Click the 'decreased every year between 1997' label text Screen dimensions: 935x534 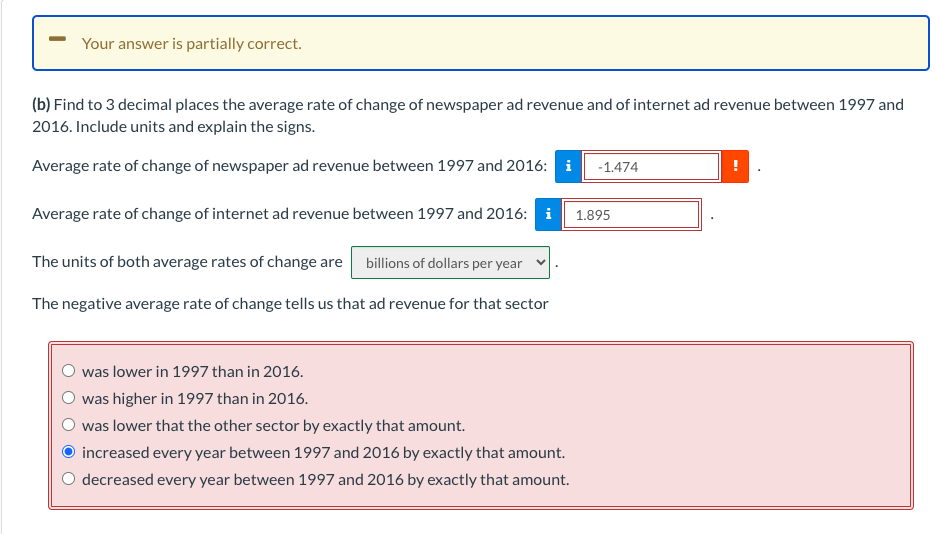click(326, 480)
